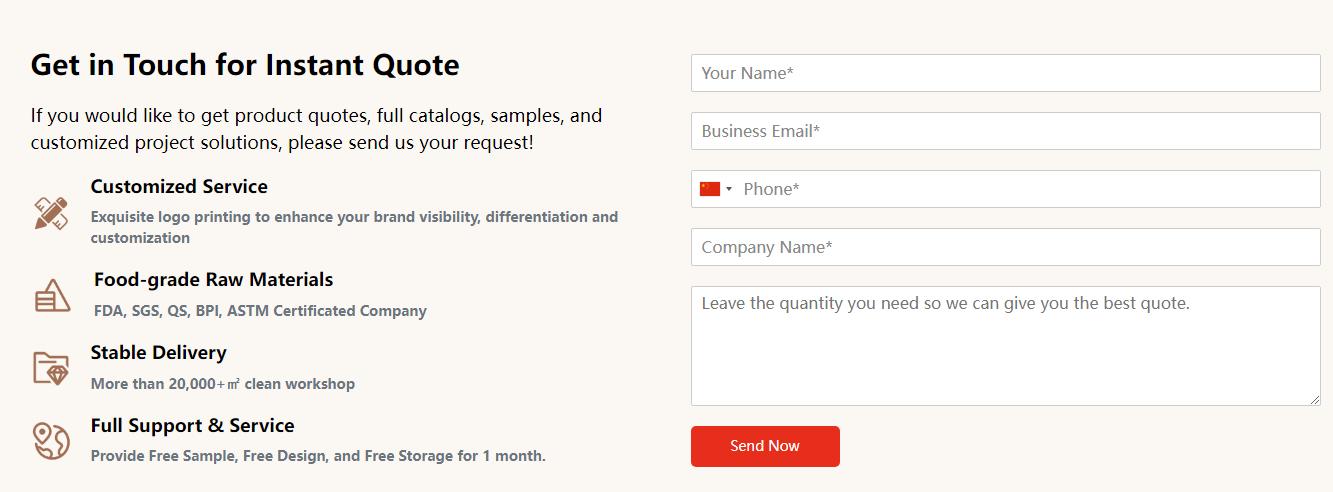Click the Customized Service pencil-ruler icon

(51, 213)
